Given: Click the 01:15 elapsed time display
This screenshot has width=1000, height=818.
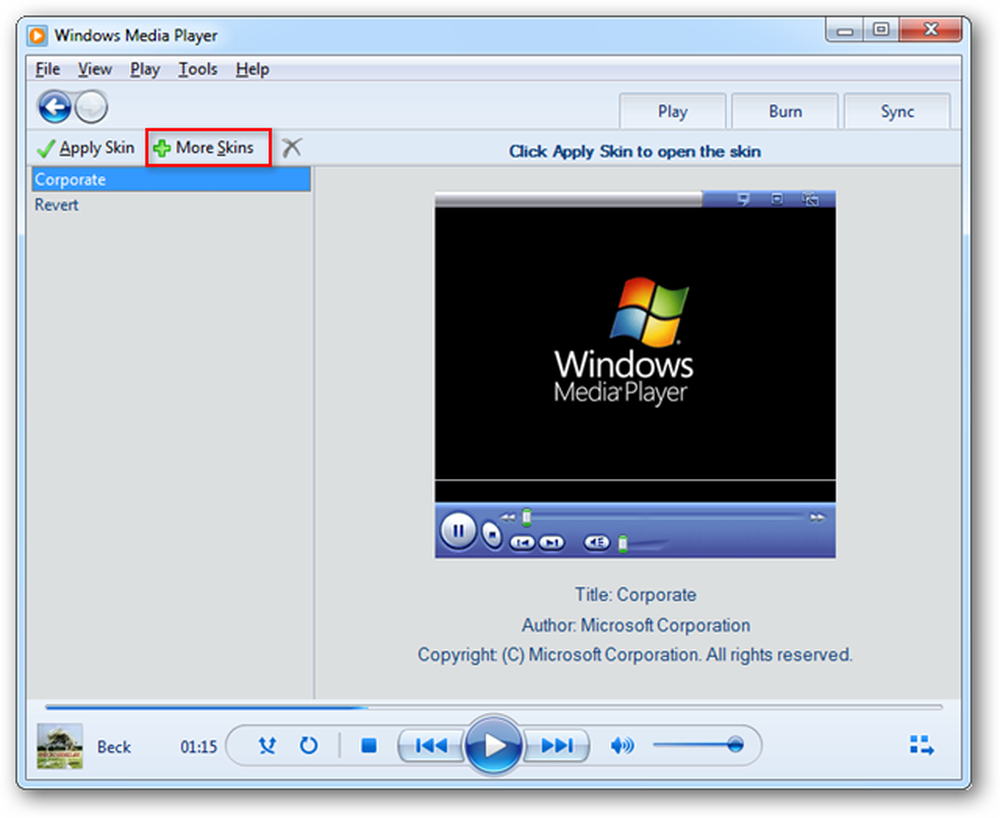Looking at the screenshot, I should [x=198, y=747].
